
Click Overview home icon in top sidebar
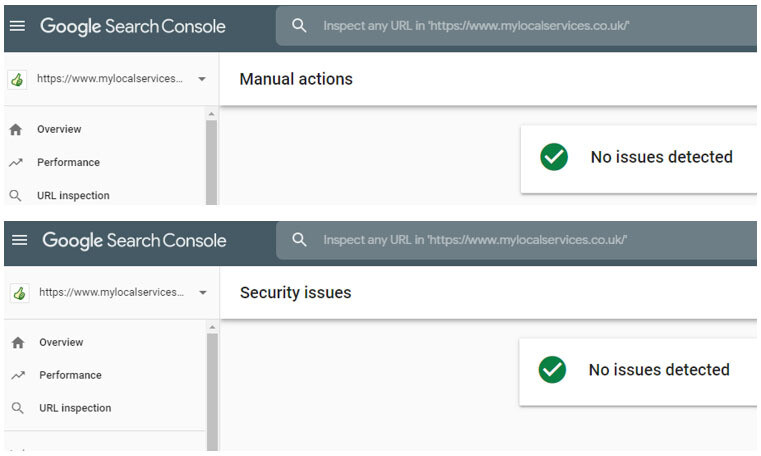(x=15, y=130)
